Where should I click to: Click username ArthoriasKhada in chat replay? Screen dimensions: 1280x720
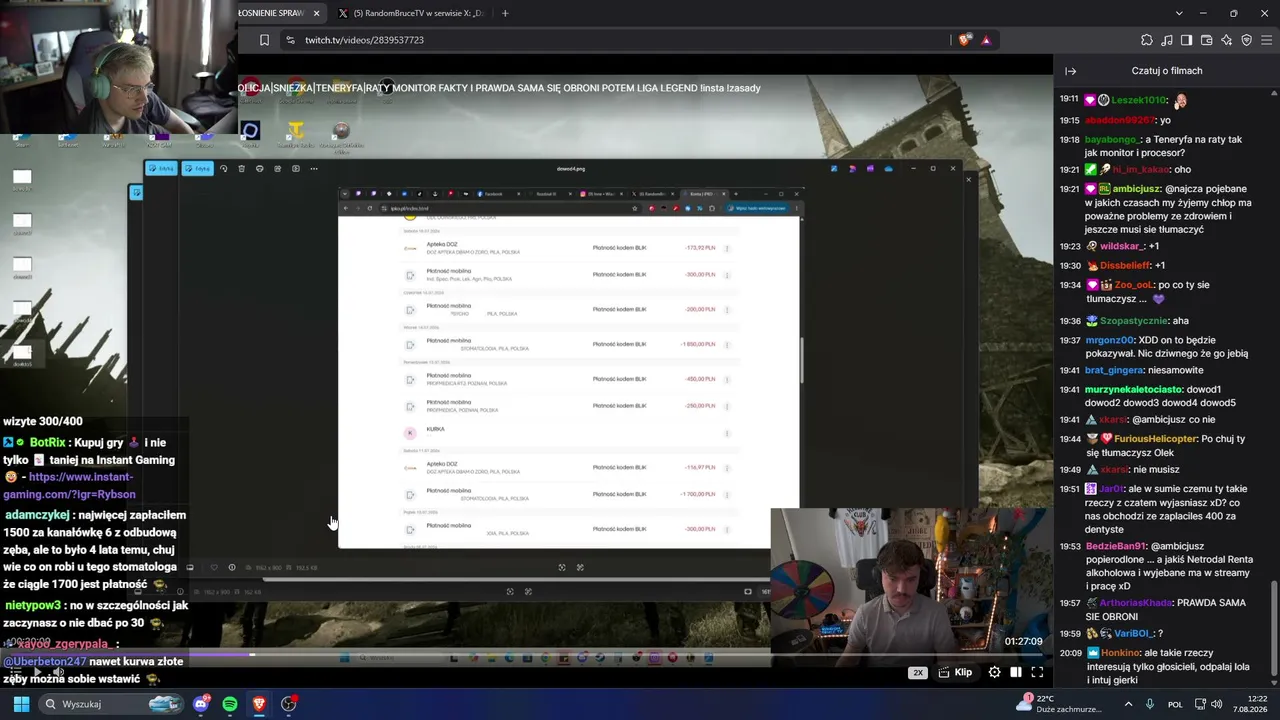coord(1135,603)
